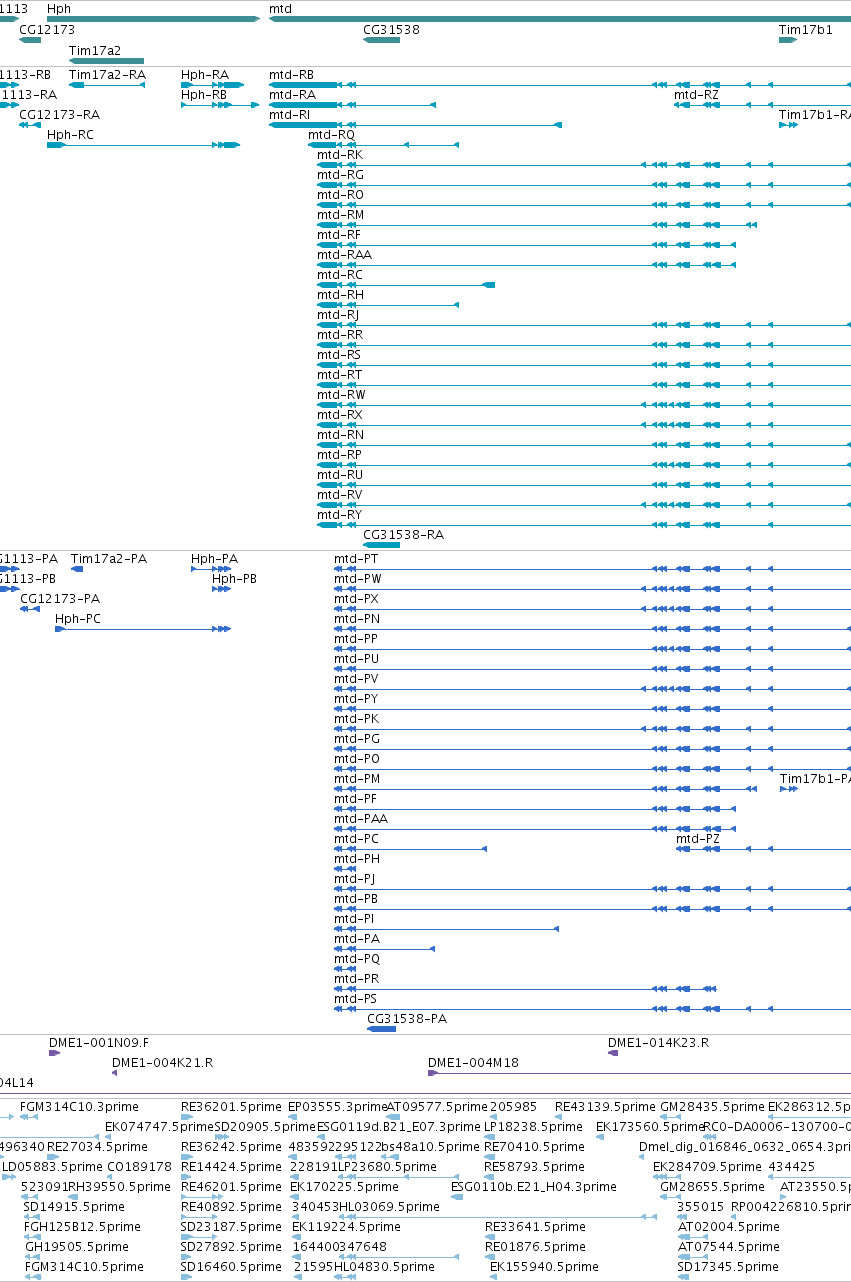Open protein Hph-PC
This screenshot has height=1282, width=851.
(78, 619)
